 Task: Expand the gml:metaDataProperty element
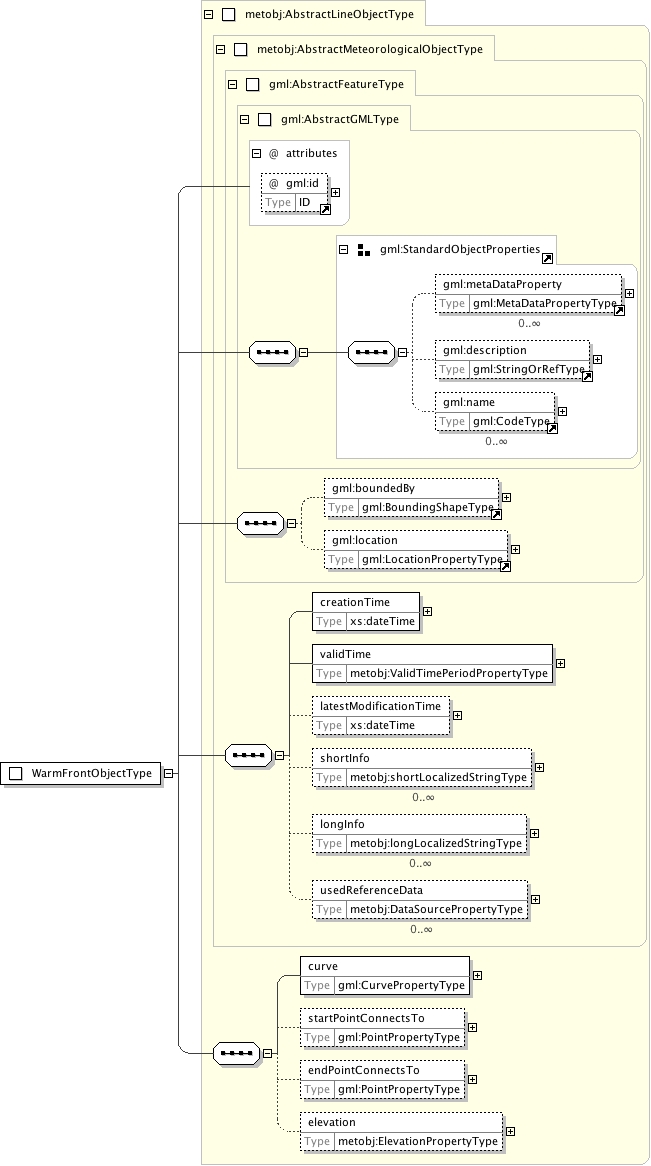point(629,294)
